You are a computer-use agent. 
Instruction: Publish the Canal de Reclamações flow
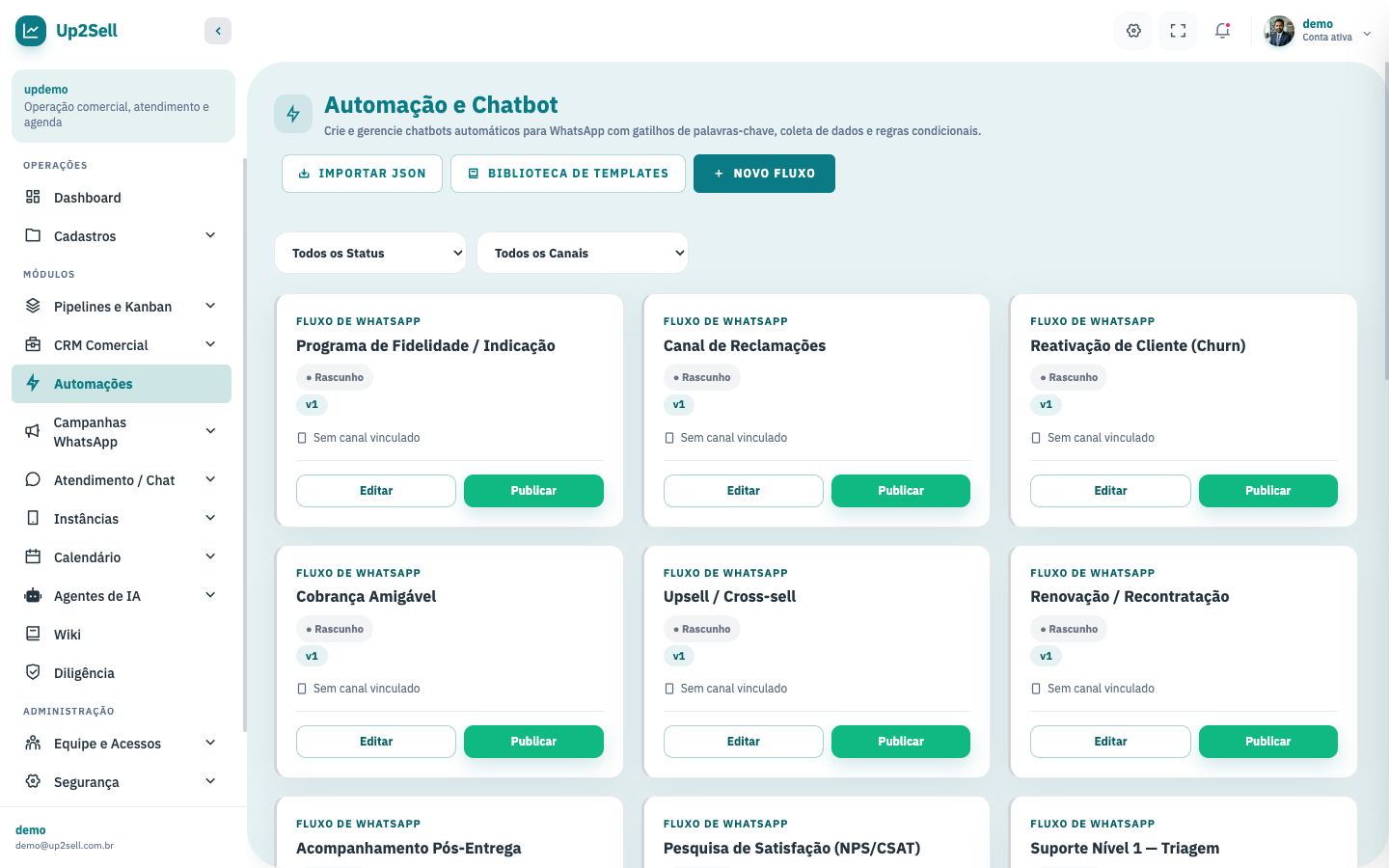pos(901,491)
